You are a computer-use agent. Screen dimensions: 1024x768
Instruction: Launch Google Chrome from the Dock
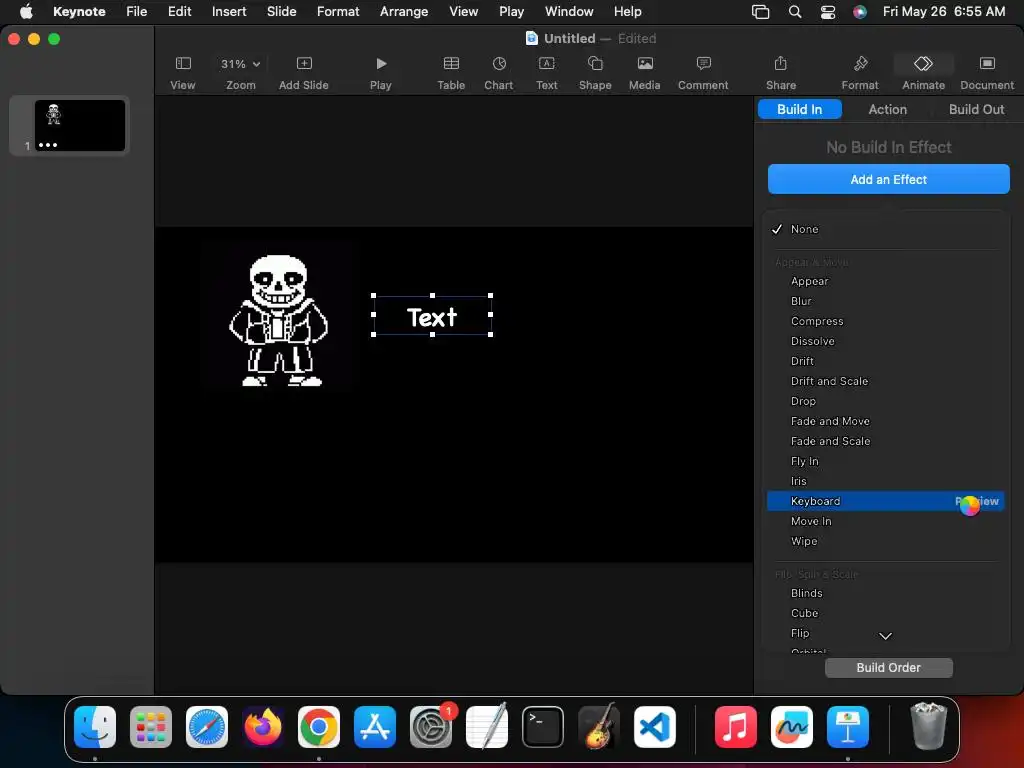(319, 727)
